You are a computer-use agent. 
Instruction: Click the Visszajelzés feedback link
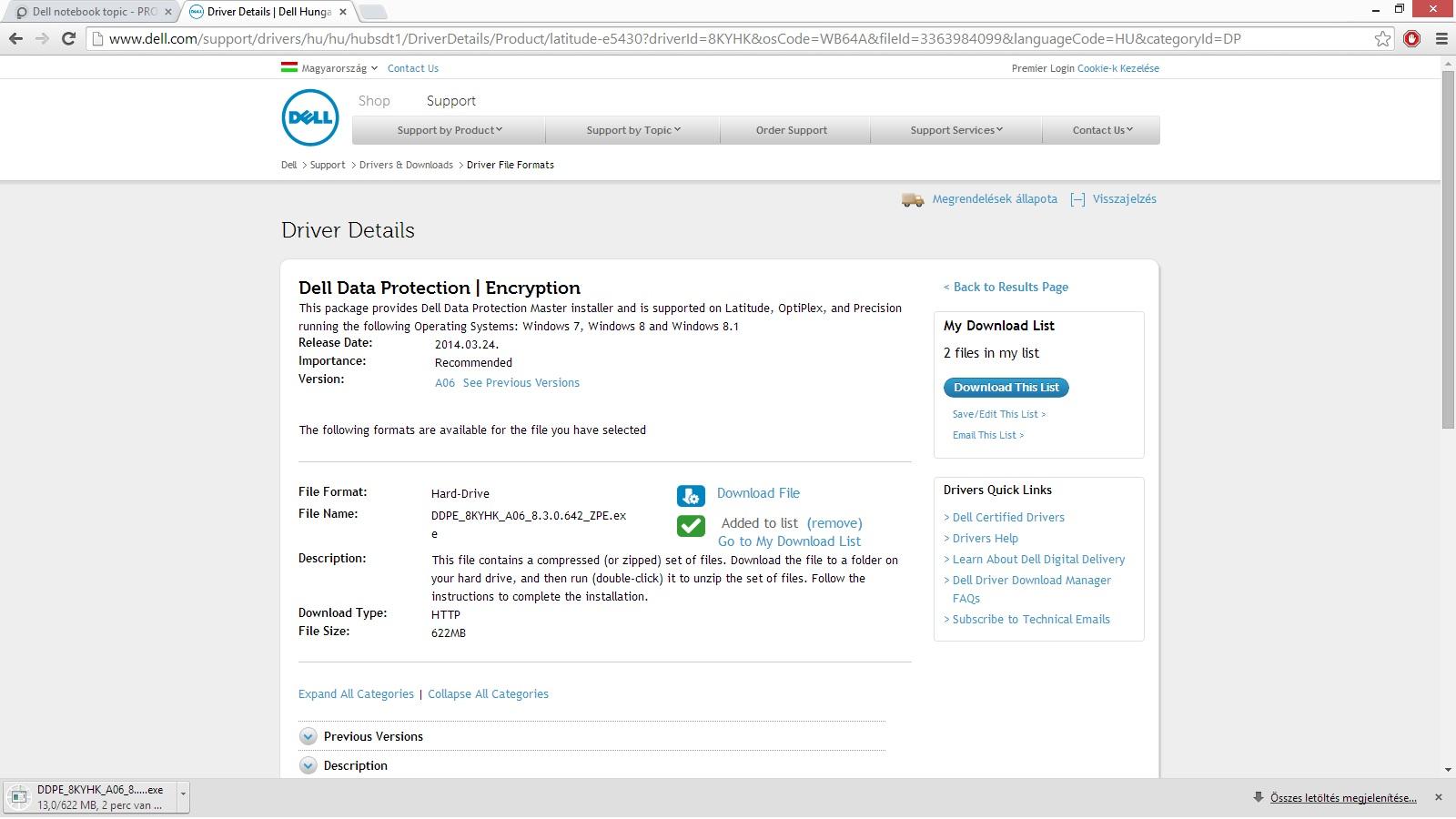(1125, 199)
